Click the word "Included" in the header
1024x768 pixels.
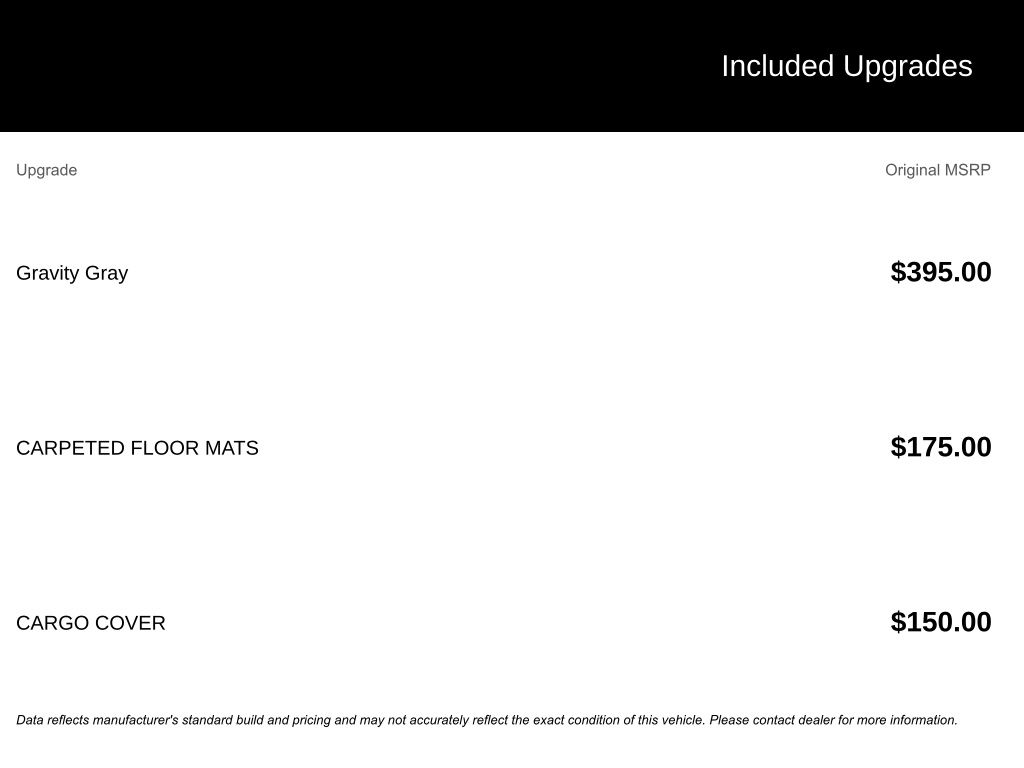point(777,66)
